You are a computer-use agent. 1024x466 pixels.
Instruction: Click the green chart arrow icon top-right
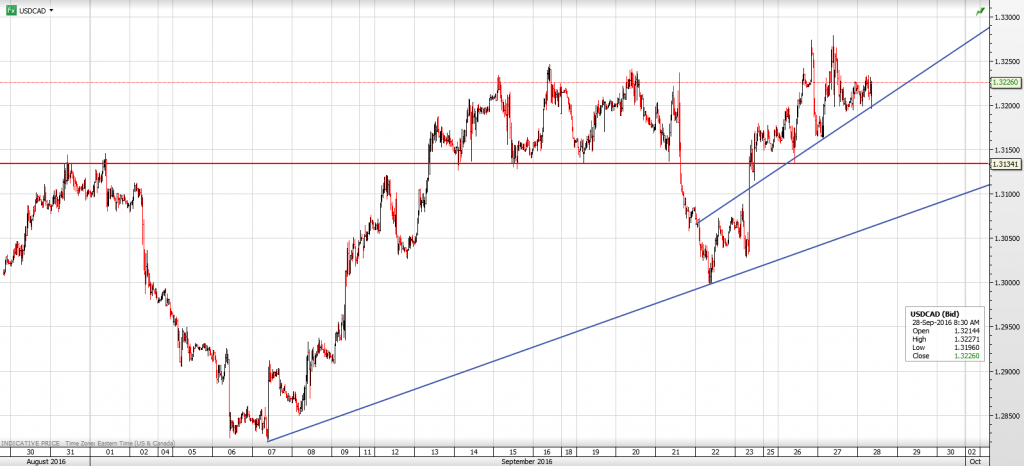coord(980,10)
